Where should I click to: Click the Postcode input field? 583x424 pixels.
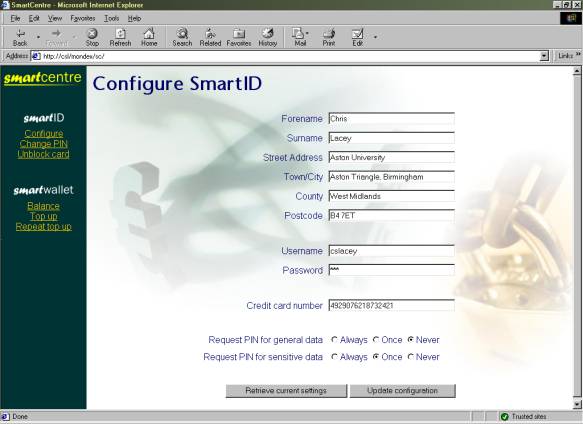point(392,215)
